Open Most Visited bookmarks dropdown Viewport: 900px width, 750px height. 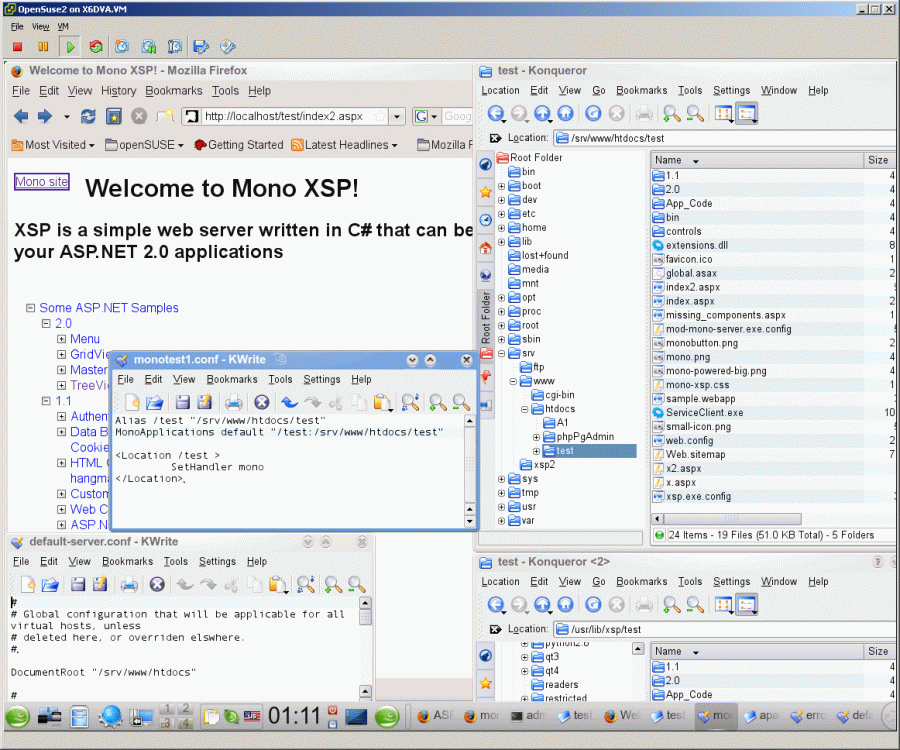(53, 145)
